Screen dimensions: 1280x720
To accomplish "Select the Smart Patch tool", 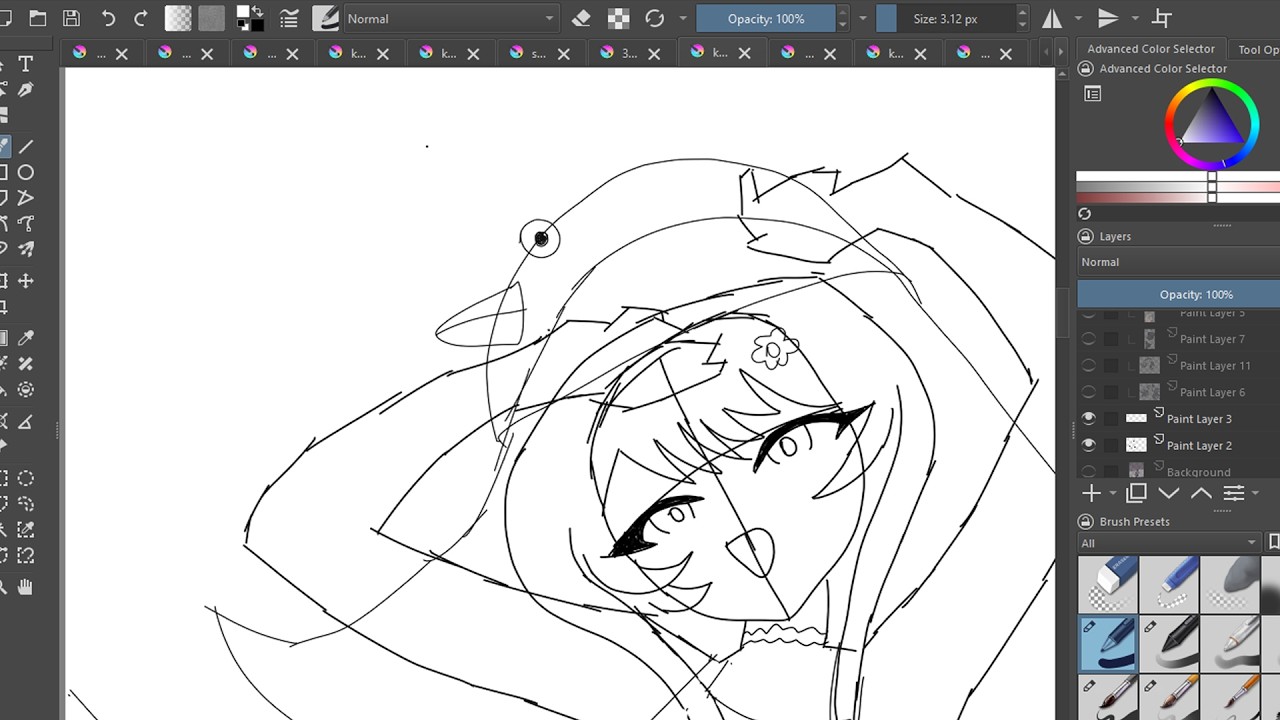I will click(x=26, y=364).
